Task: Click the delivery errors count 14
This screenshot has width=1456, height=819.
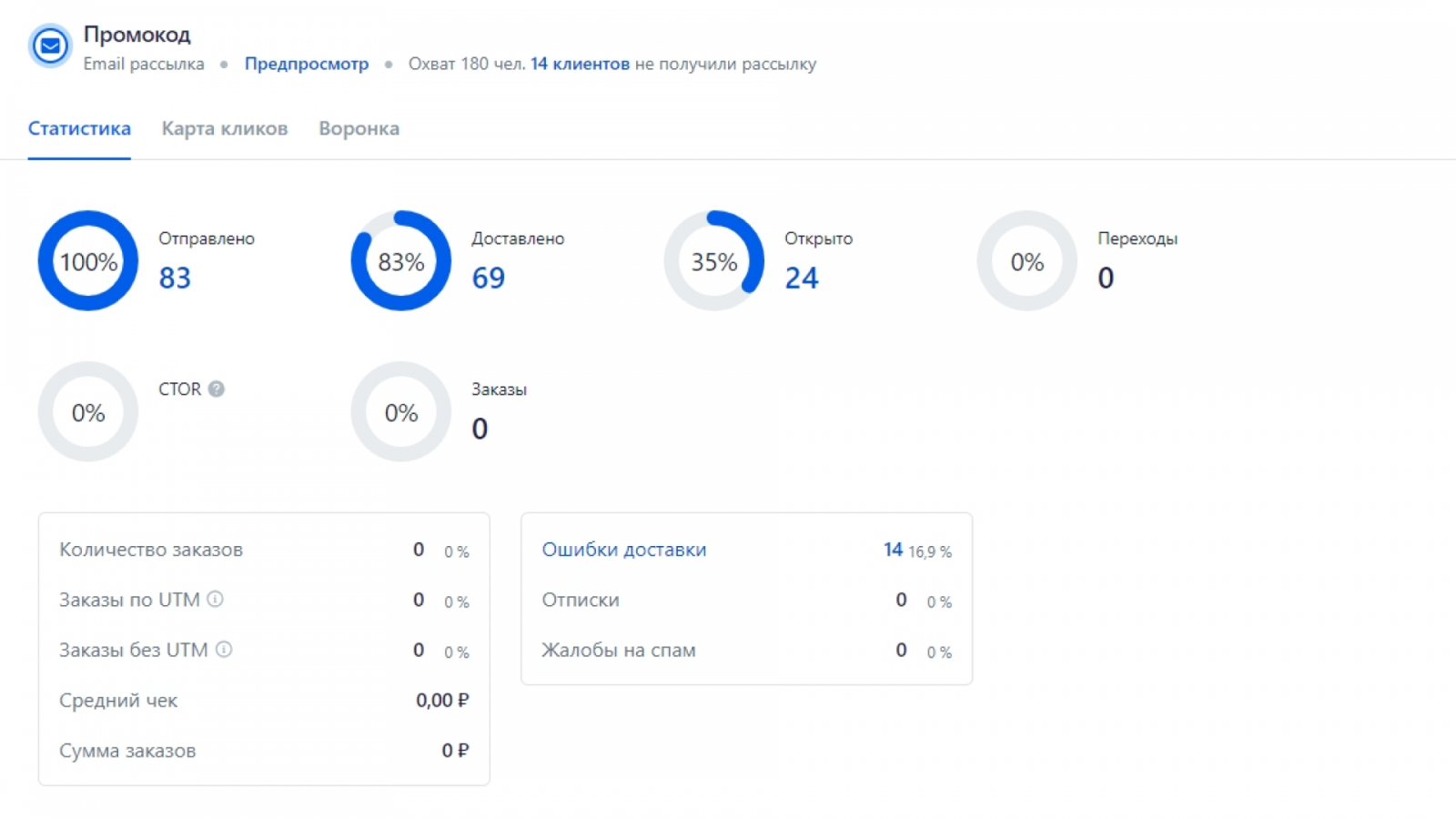Action: point(893,550)
